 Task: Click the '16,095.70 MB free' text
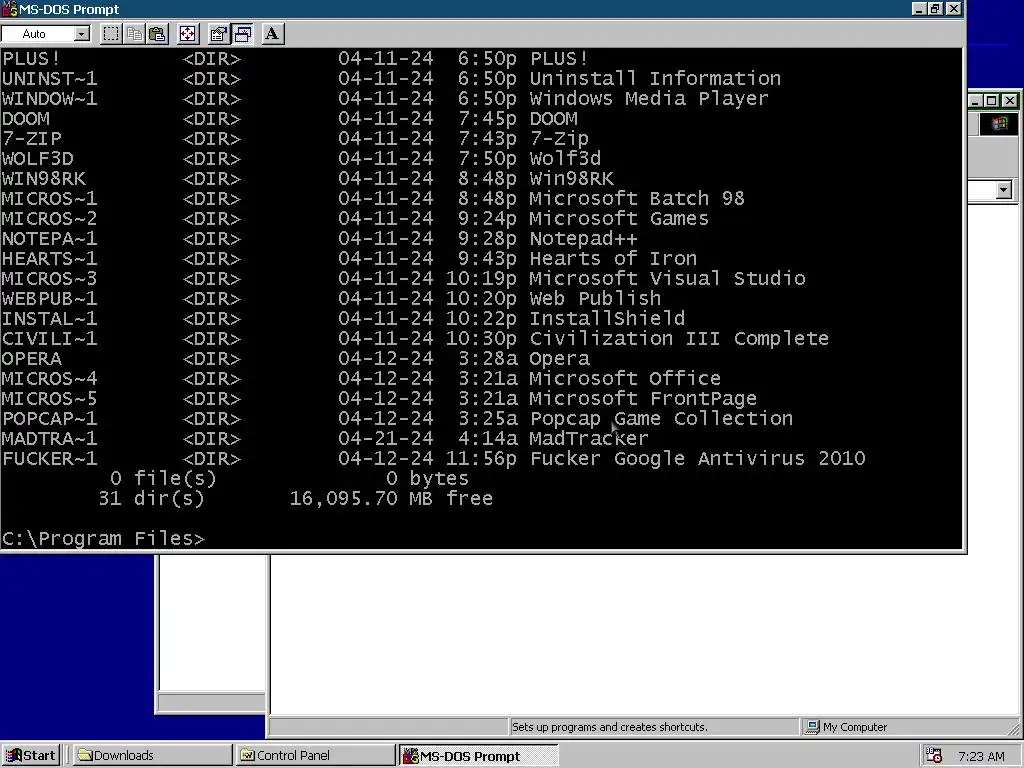[x=391, y=499]
